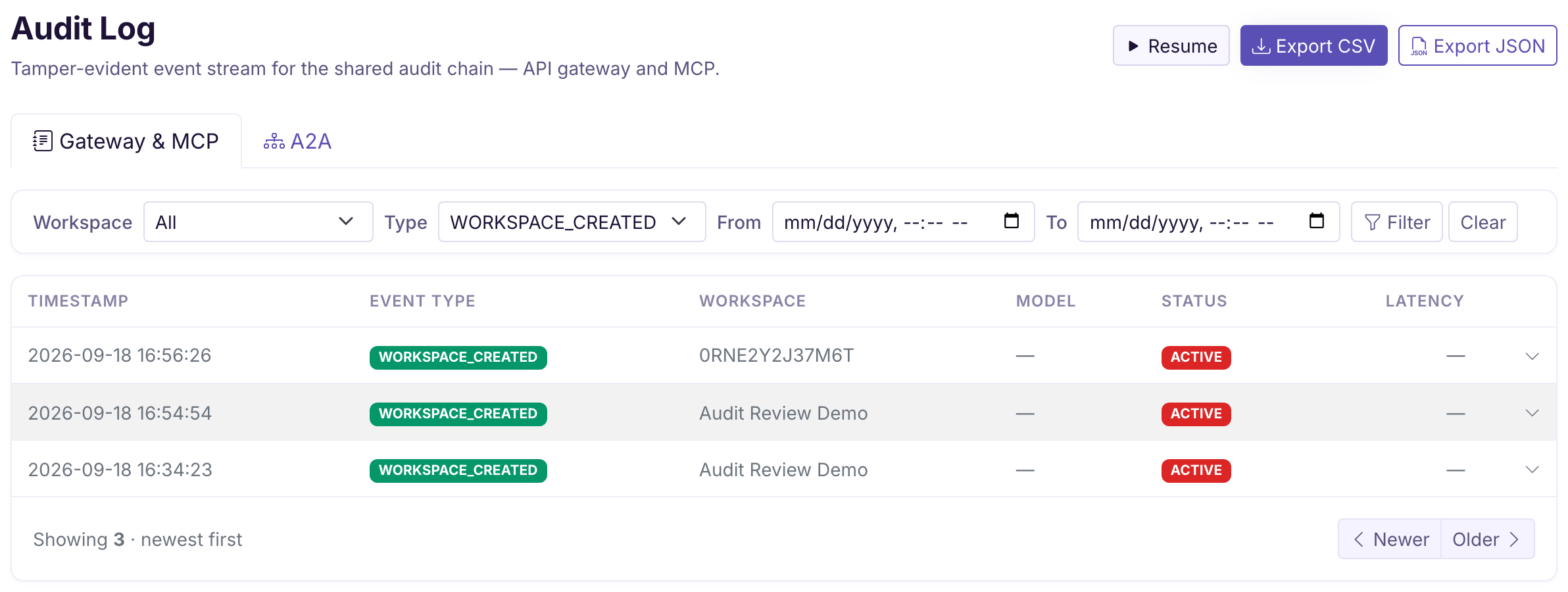Open the calendar picker in the To field
The height and width of the screenshot is (592, 1568).
pos(1317,221)
